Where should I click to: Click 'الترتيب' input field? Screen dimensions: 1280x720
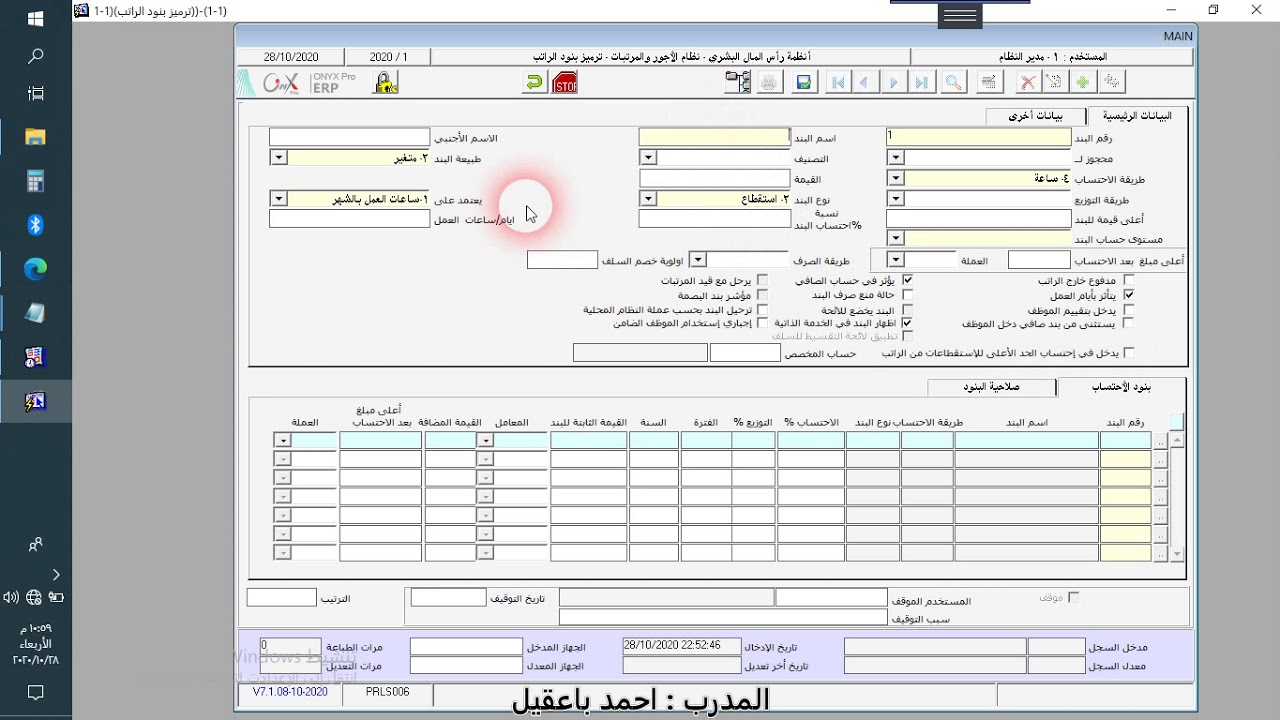281,597
